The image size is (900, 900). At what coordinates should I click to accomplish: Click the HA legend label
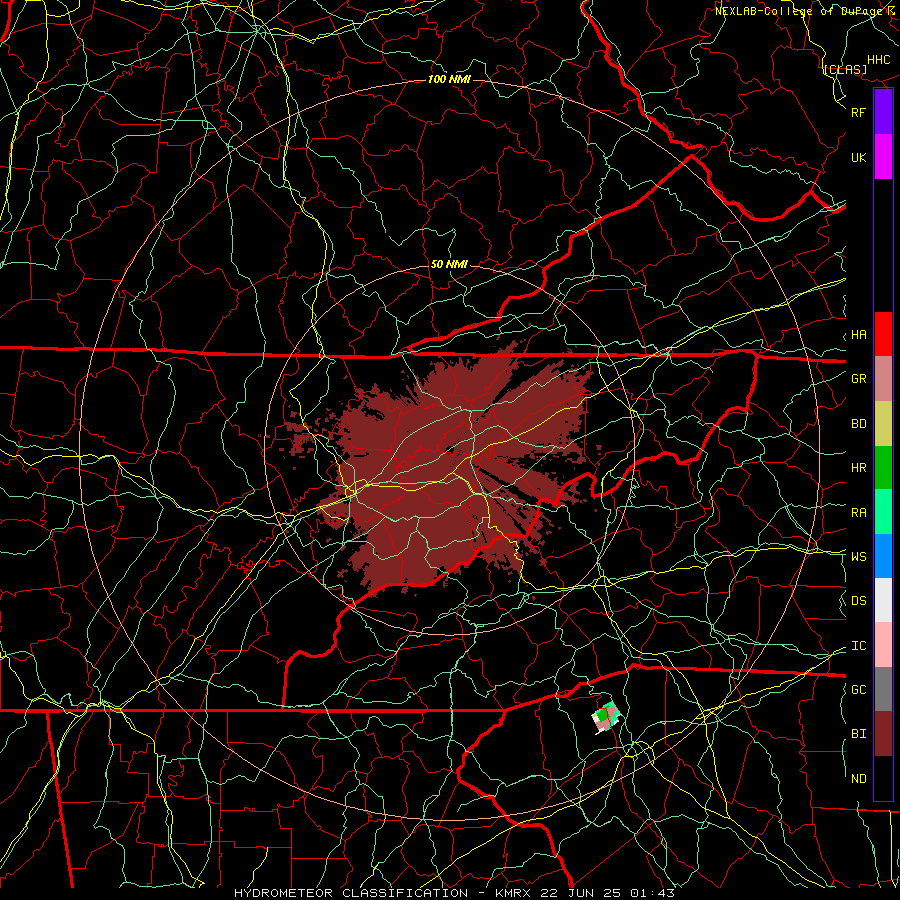858,335
